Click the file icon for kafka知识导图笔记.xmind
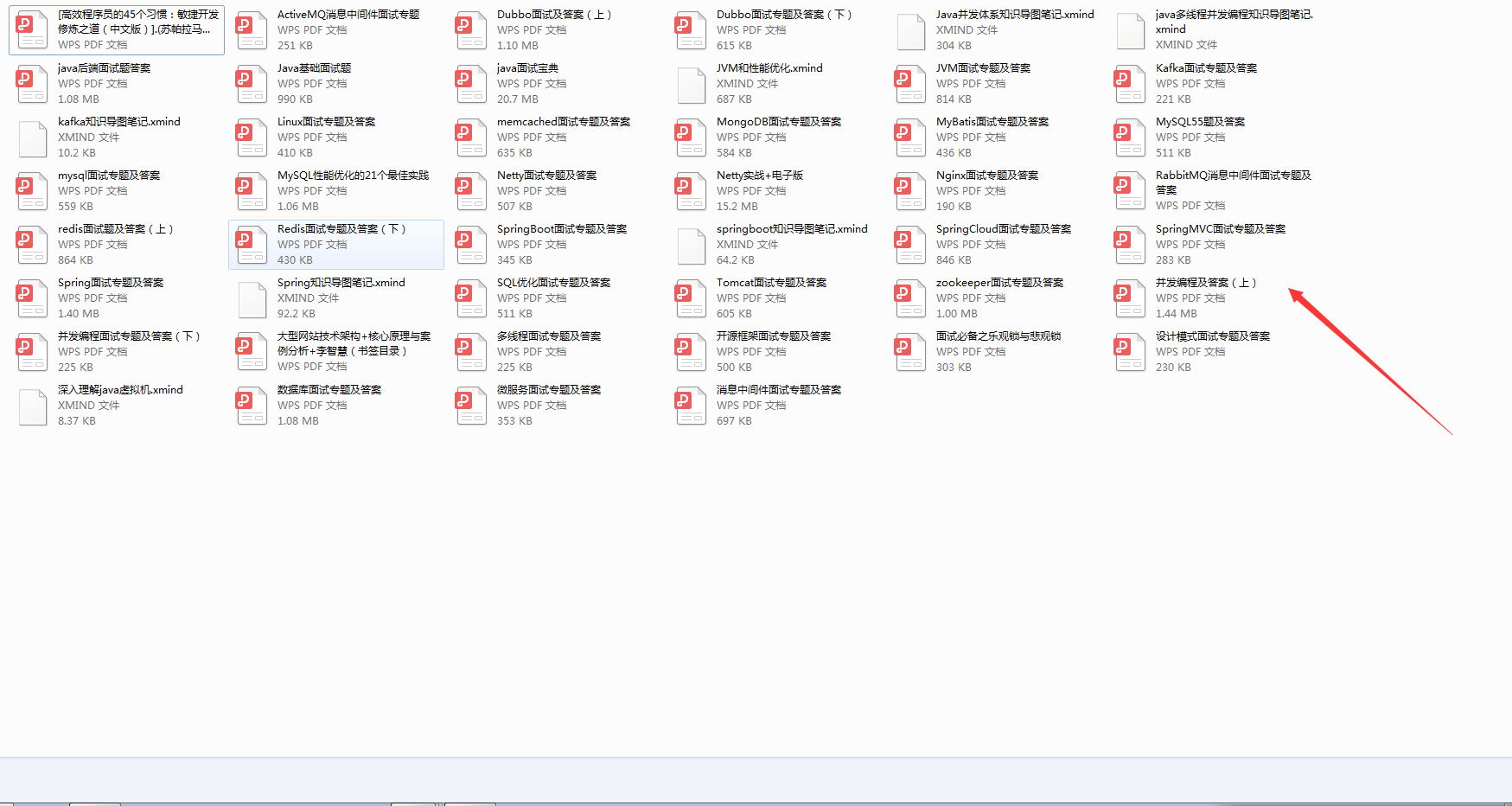This screenshot has width=1512, height=806. 32,138
